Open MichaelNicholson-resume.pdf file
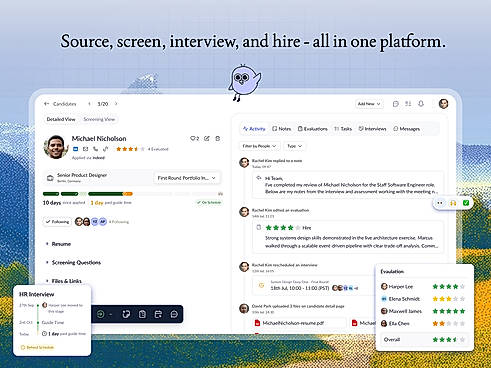 coord(299,323)
